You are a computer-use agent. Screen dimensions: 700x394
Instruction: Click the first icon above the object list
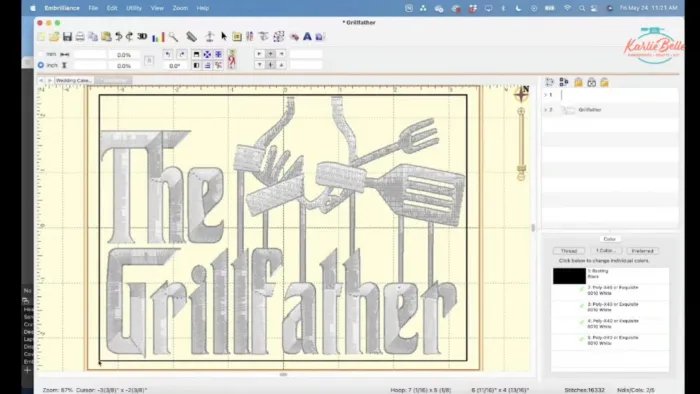pyautogui.click(x=550, y=82)
